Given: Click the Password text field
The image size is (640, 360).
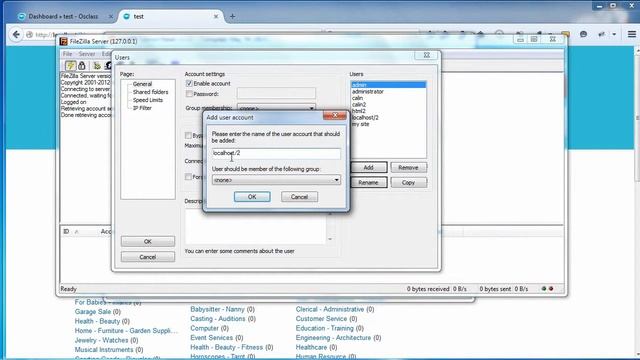Looking at the screenshot, I should (x=276, y=93).
